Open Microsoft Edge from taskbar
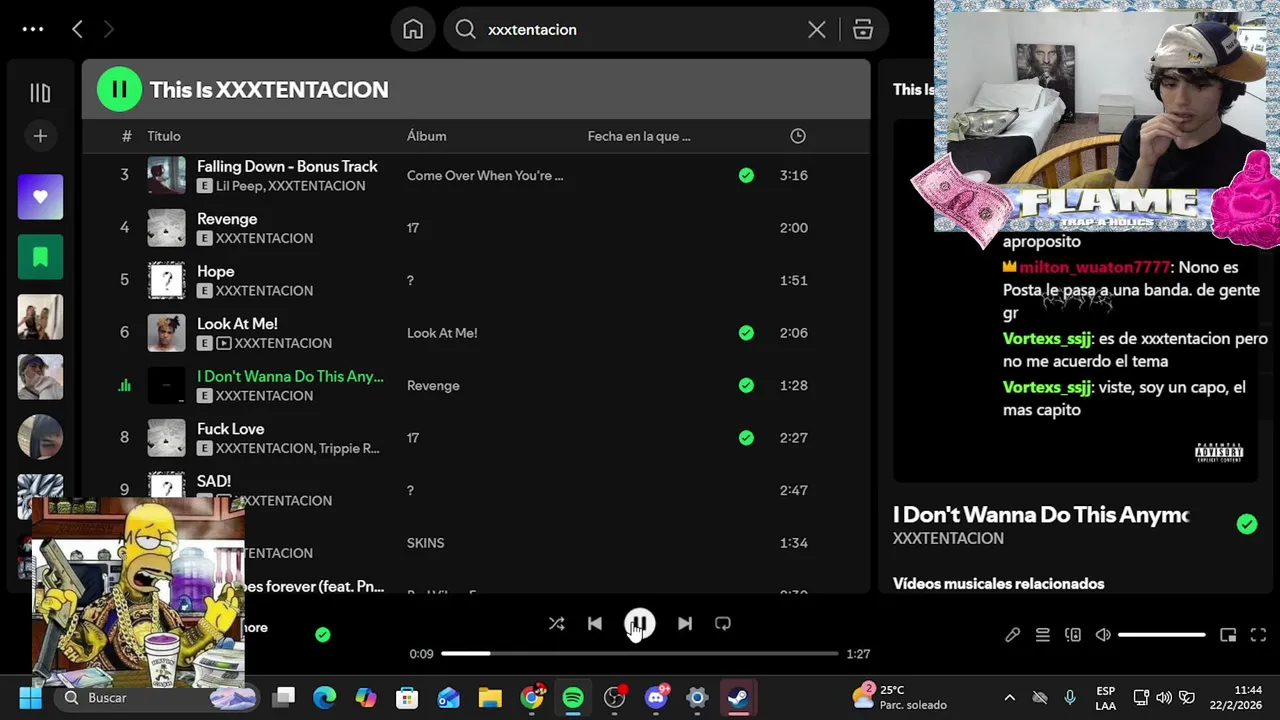 click(324, 698)
